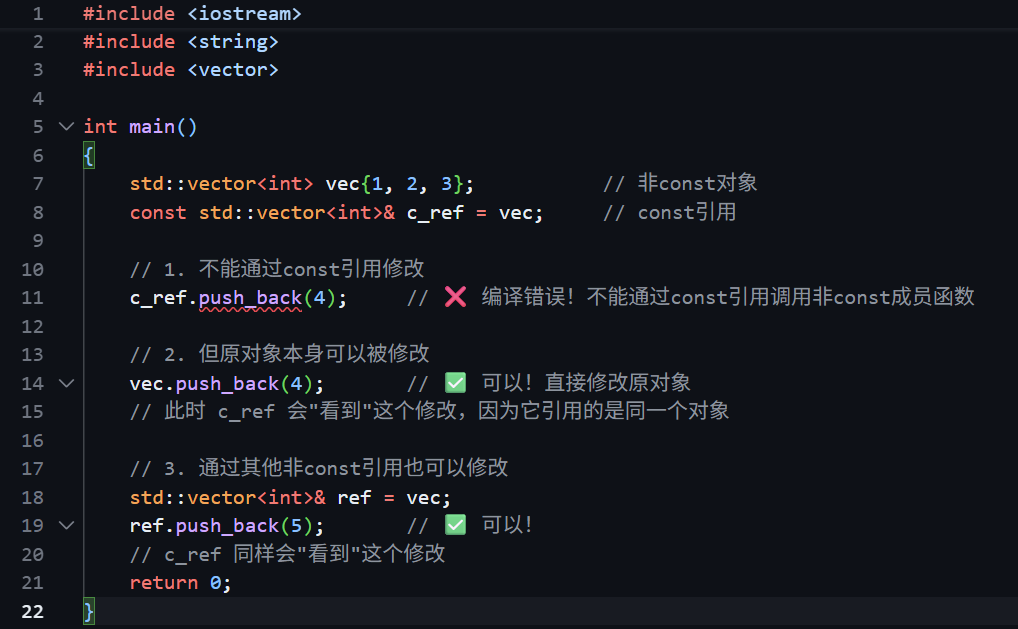Select line number 1 in the gutter

(x=37, y=14)
